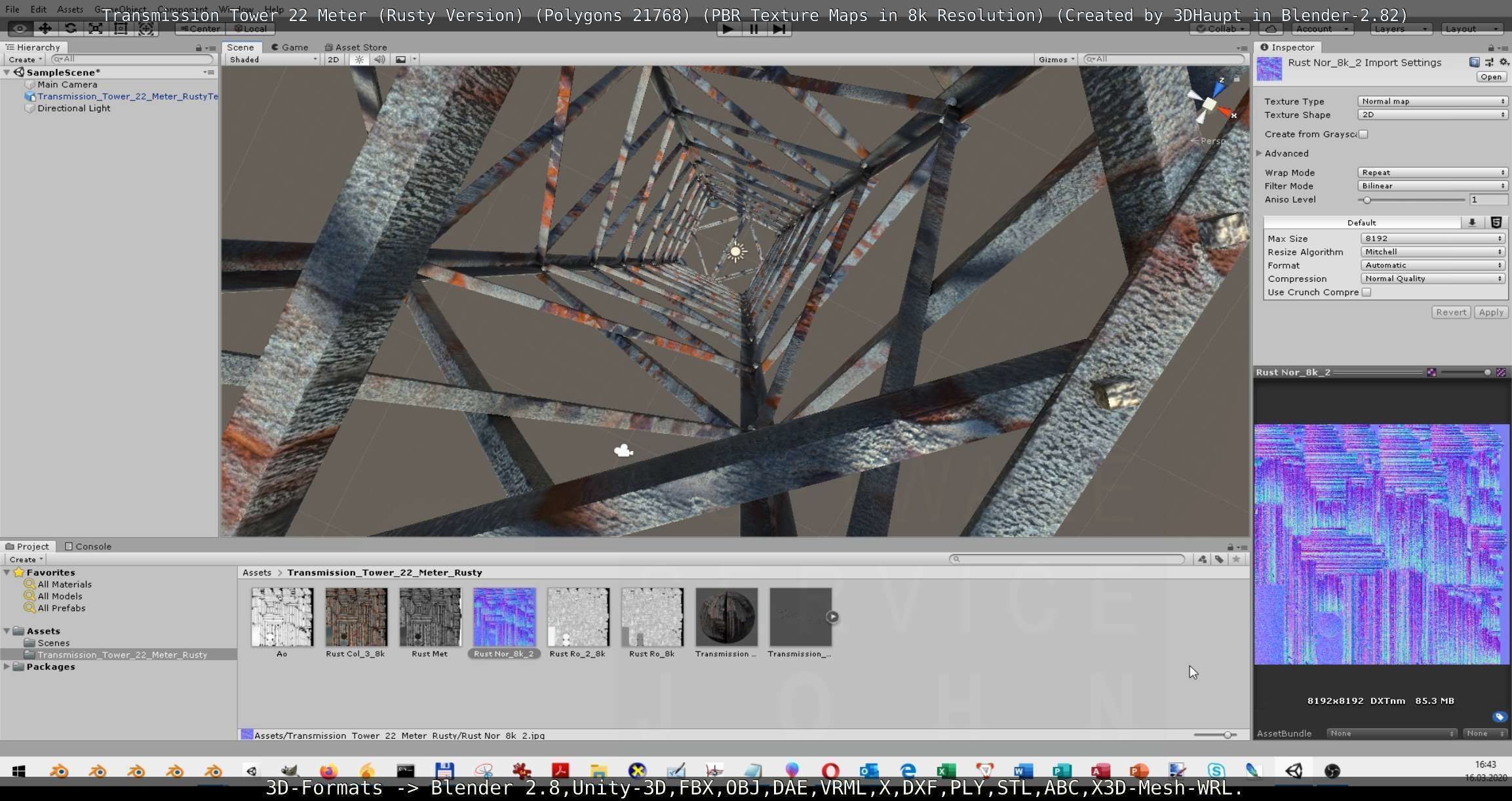The width and height of the screenshot is (1512, 801).
Task: Click the Pause button
Action: pyautogui.click(x=754, y=29)
